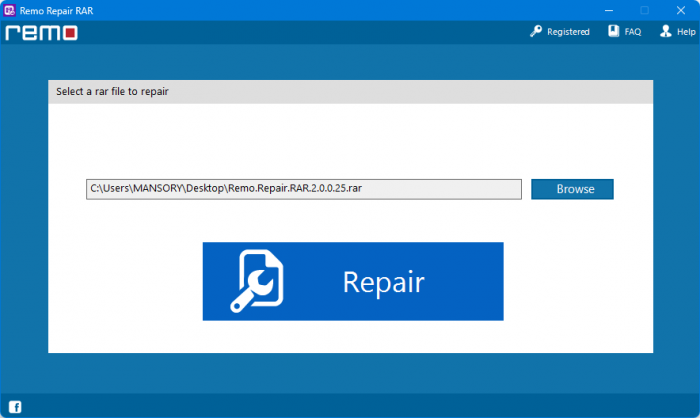Click the Remo logo in header

point(42,33)
